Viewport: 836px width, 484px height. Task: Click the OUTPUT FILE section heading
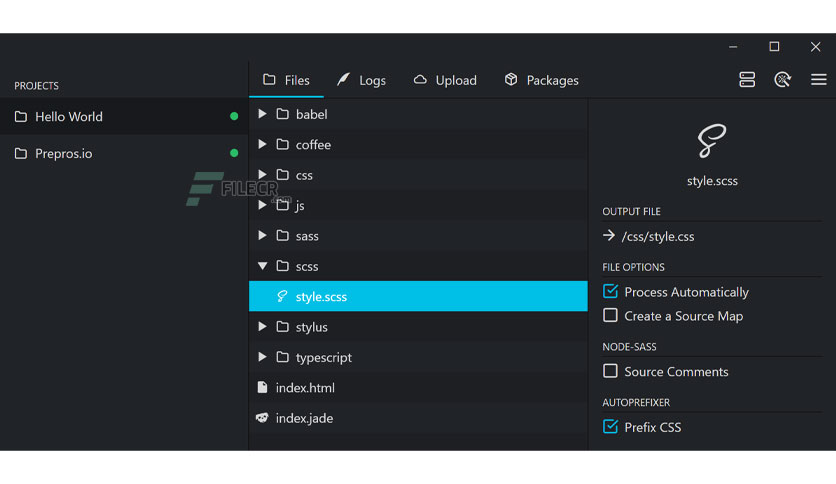631,212
